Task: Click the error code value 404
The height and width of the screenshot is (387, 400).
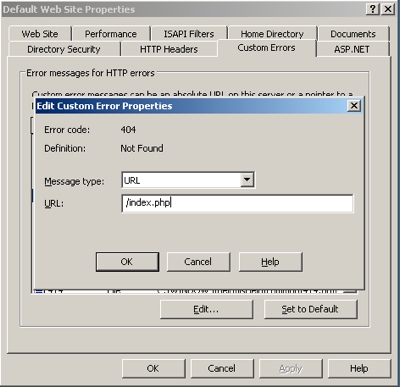Action: point(128,130)
